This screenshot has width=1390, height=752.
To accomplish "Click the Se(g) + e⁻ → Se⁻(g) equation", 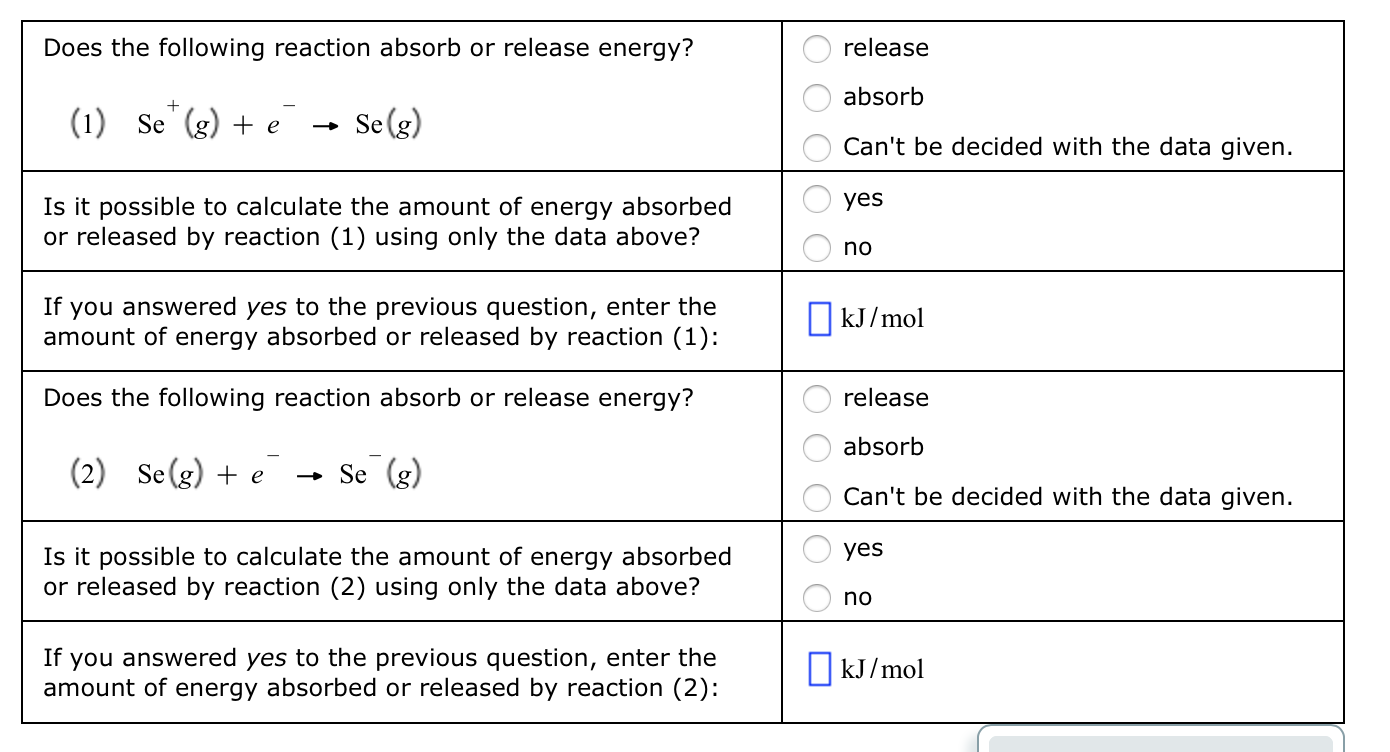I will (246, 471).
